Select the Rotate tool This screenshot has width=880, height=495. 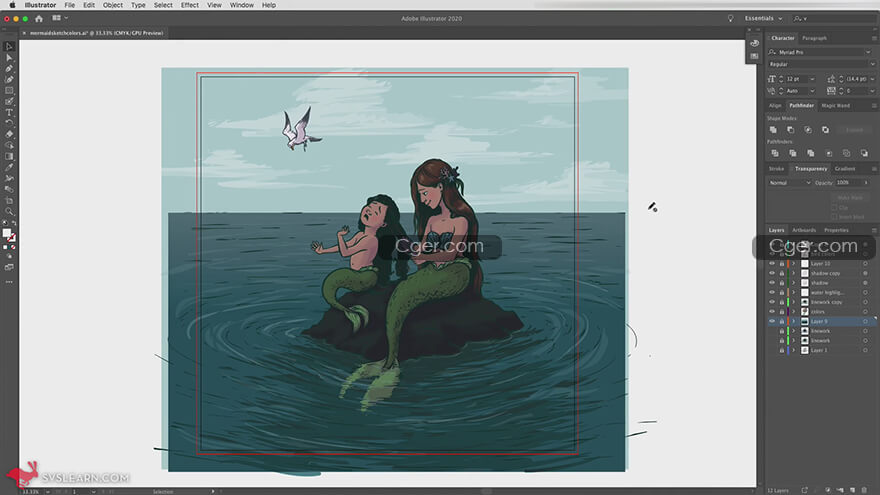pyautogui.click(x=9, y=123)
